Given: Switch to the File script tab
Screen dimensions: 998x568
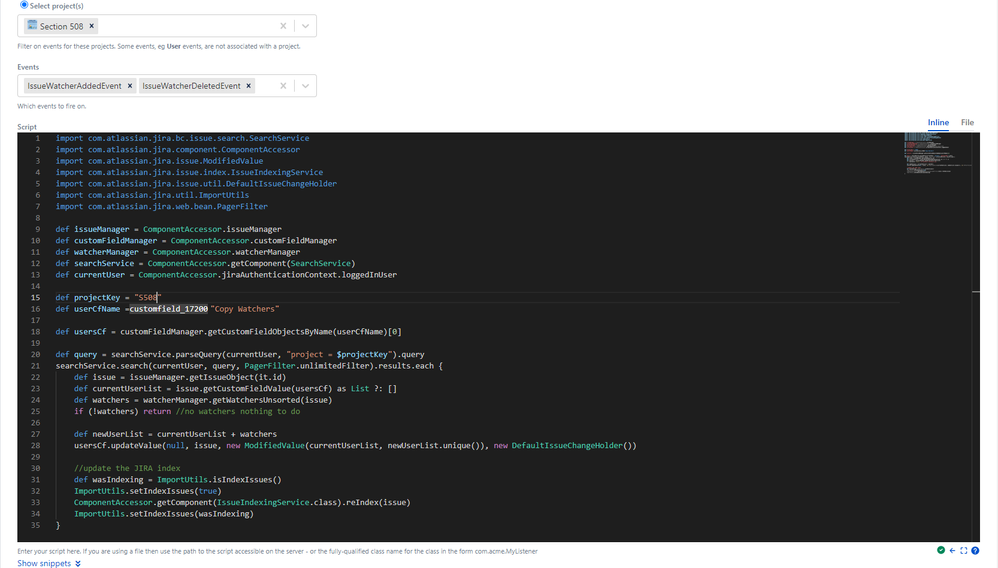Looking at the screenshot, I should point(967,122).
